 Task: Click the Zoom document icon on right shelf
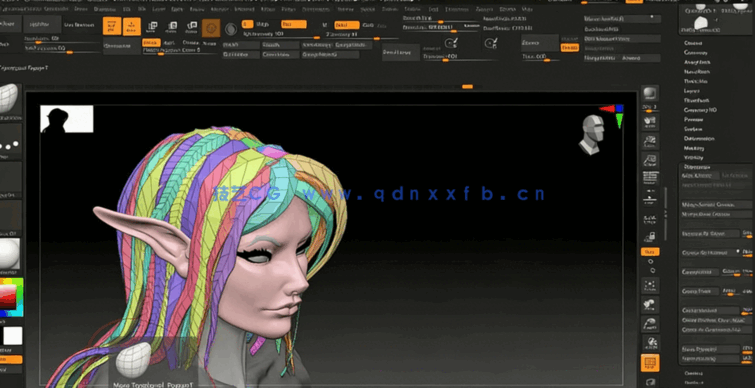(650, 141)
